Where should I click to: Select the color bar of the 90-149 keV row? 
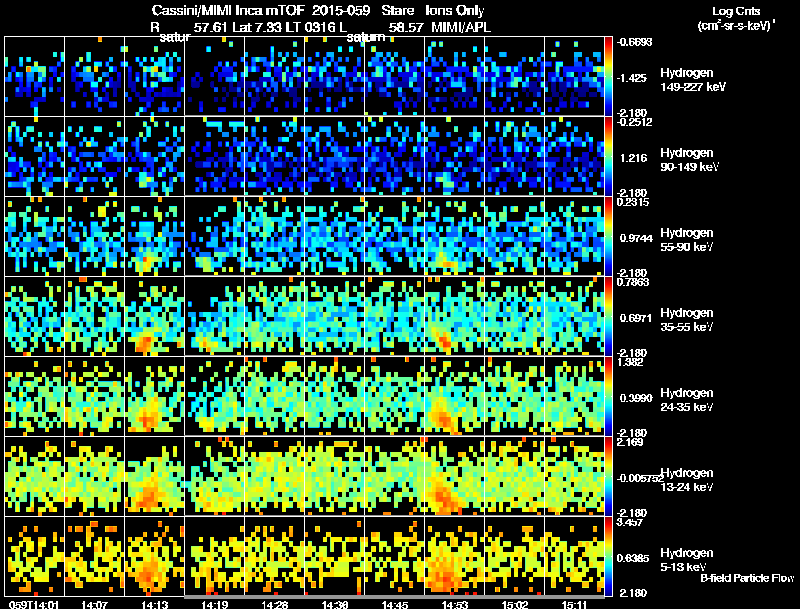608,156
